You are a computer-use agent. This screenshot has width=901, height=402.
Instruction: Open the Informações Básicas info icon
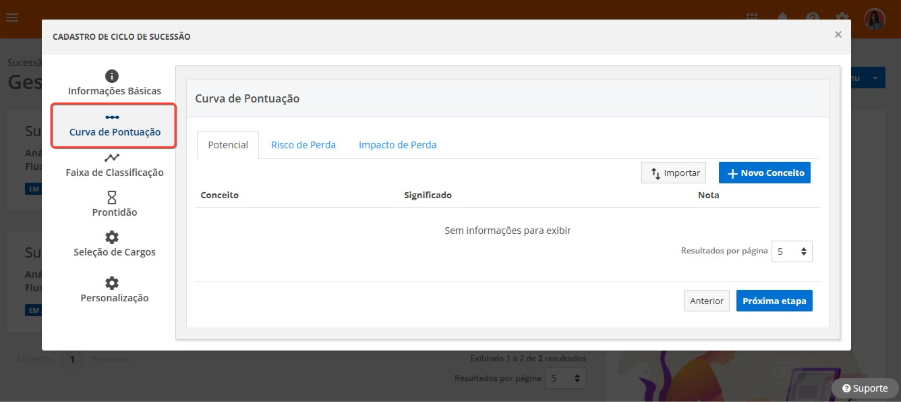click(x=112, y=76)
